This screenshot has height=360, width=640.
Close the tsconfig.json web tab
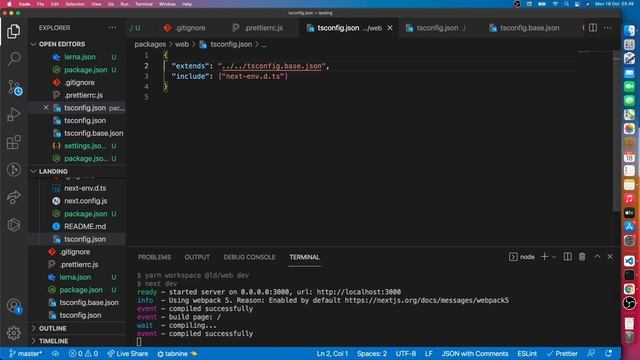coord(390,28)
